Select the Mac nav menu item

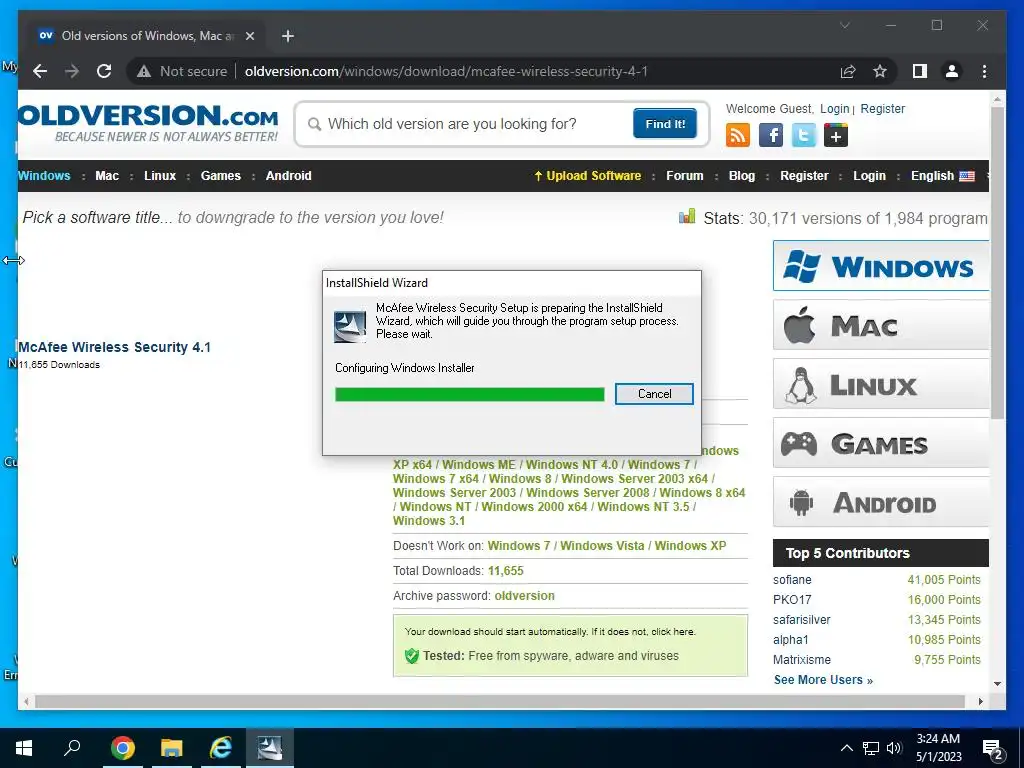pyautogui.click(x=107, y=176)
